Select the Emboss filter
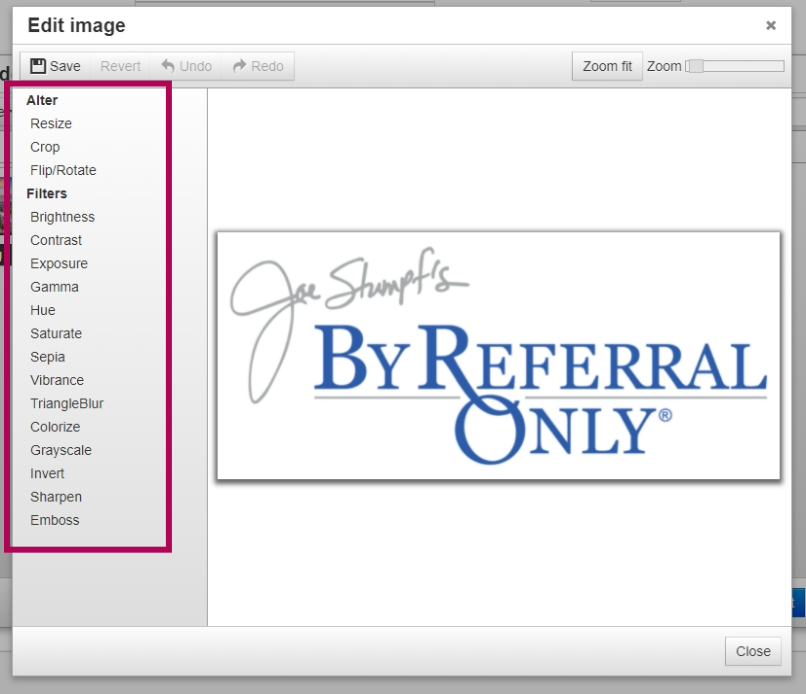This screenshot has width=806, height=694. pyautogui.click(x=54, y=520)
